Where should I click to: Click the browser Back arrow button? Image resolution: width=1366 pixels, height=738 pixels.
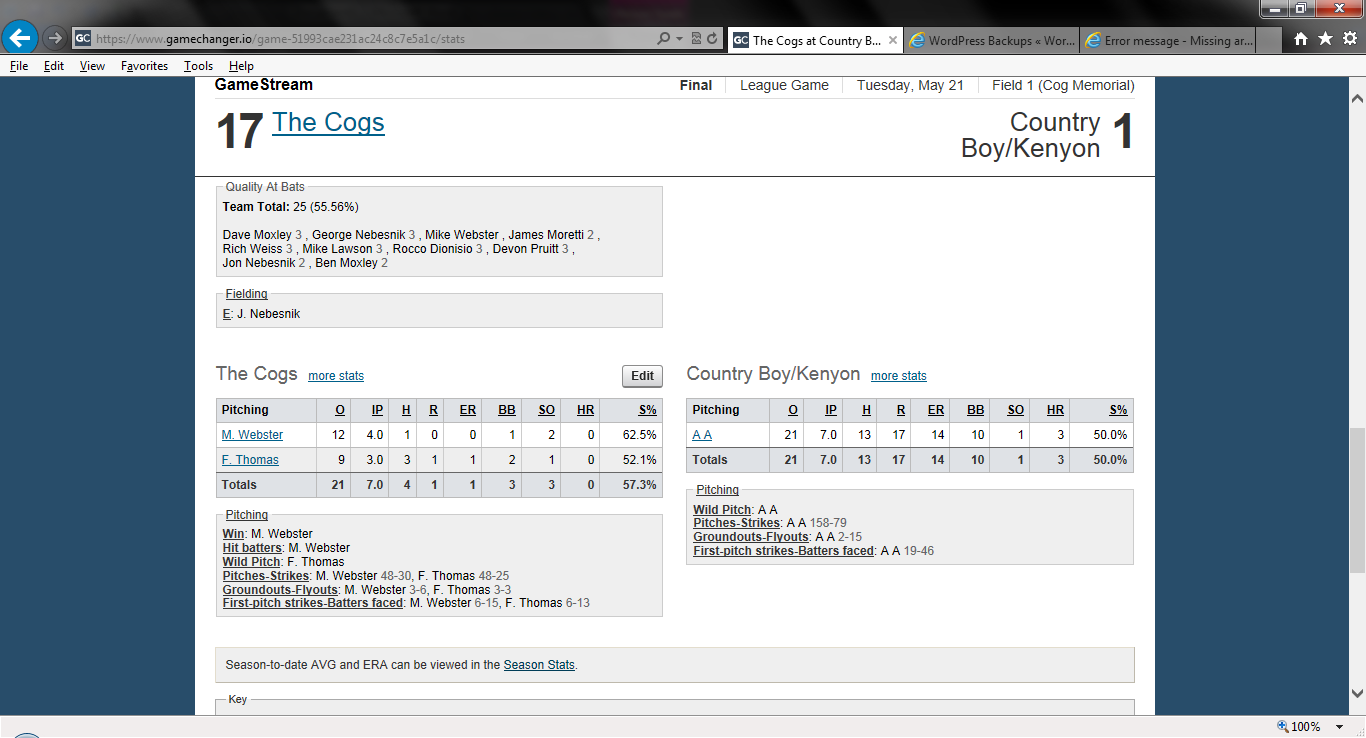tap(20, 39)
